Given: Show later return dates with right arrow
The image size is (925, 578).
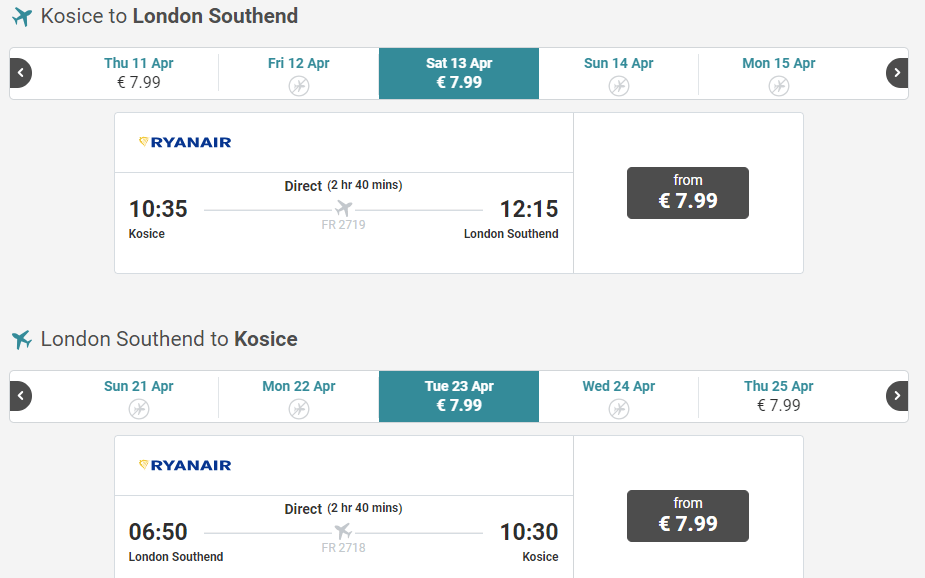Looking at the screenshot, I should 898,396.
